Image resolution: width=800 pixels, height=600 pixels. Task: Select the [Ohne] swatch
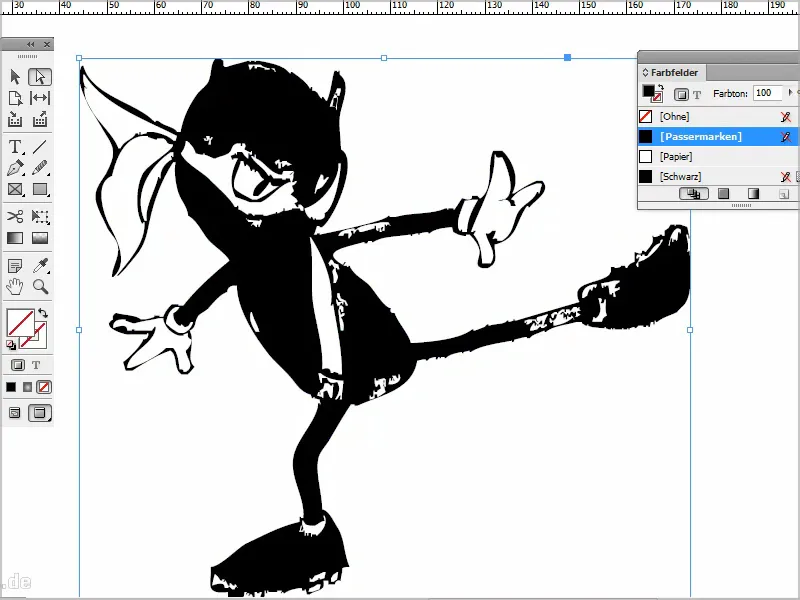coord(718,116)
